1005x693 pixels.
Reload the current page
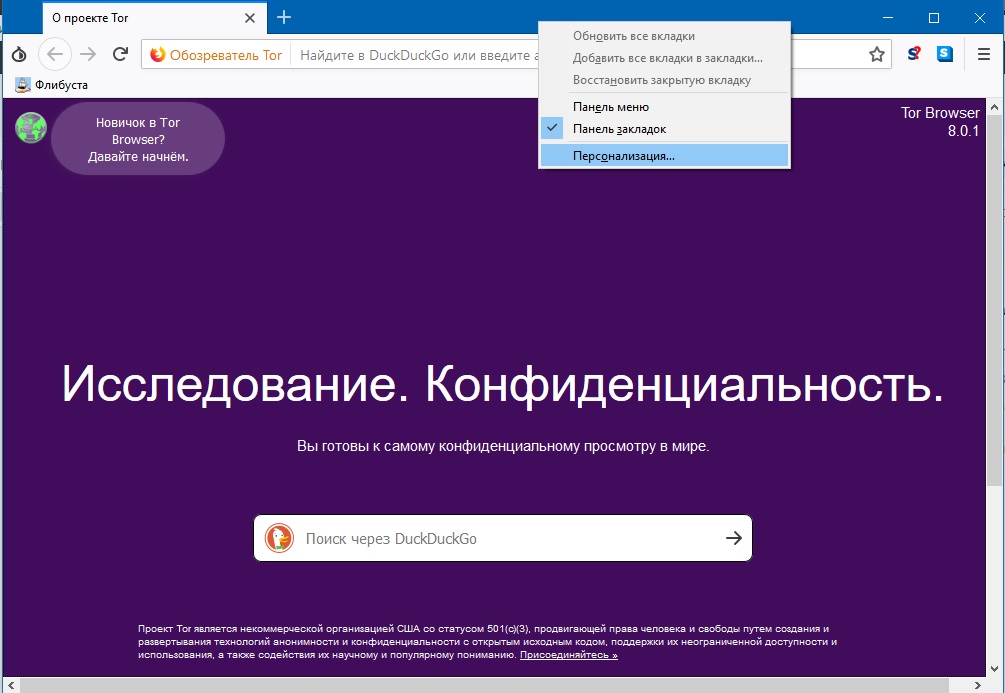pyautogui.click(x=120, y=54)
